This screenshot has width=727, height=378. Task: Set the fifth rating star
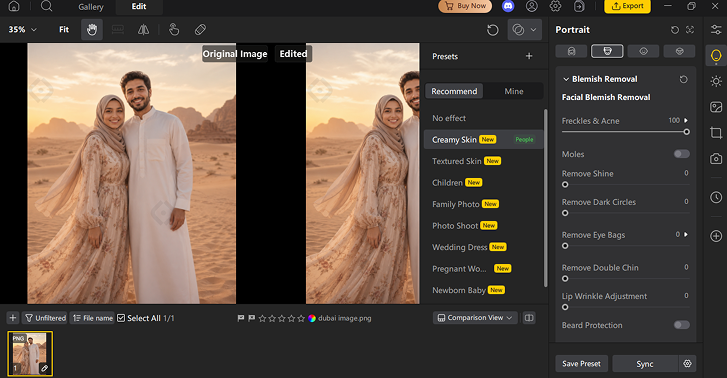pyautogui.click(x=301, y=318)
